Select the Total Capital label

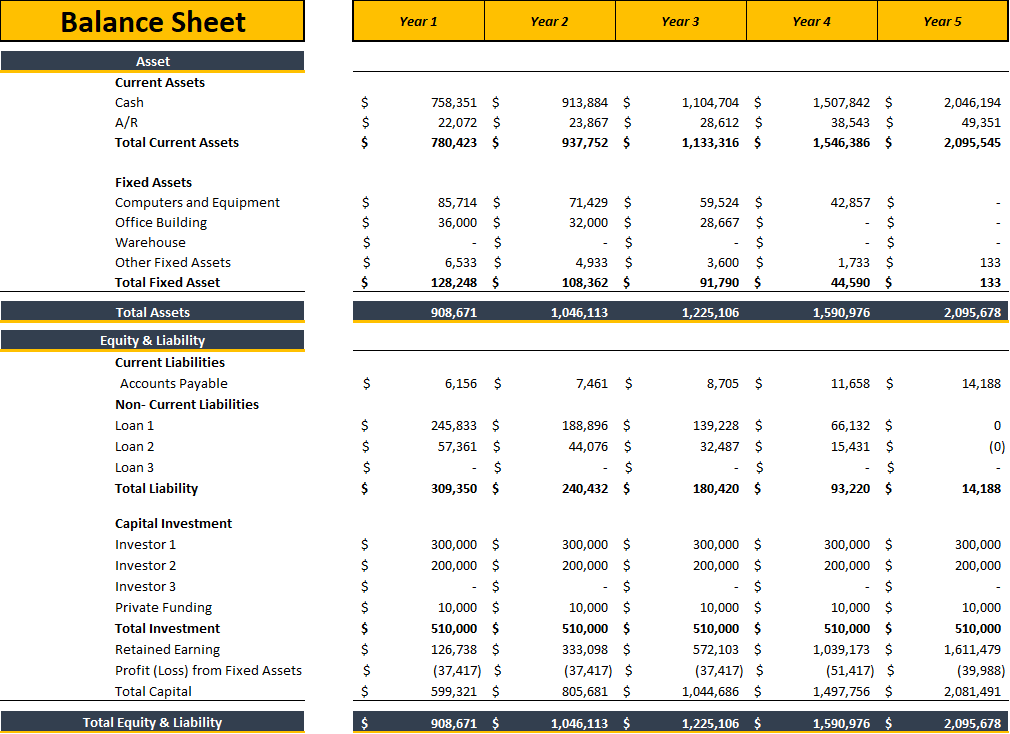point(153,691)
